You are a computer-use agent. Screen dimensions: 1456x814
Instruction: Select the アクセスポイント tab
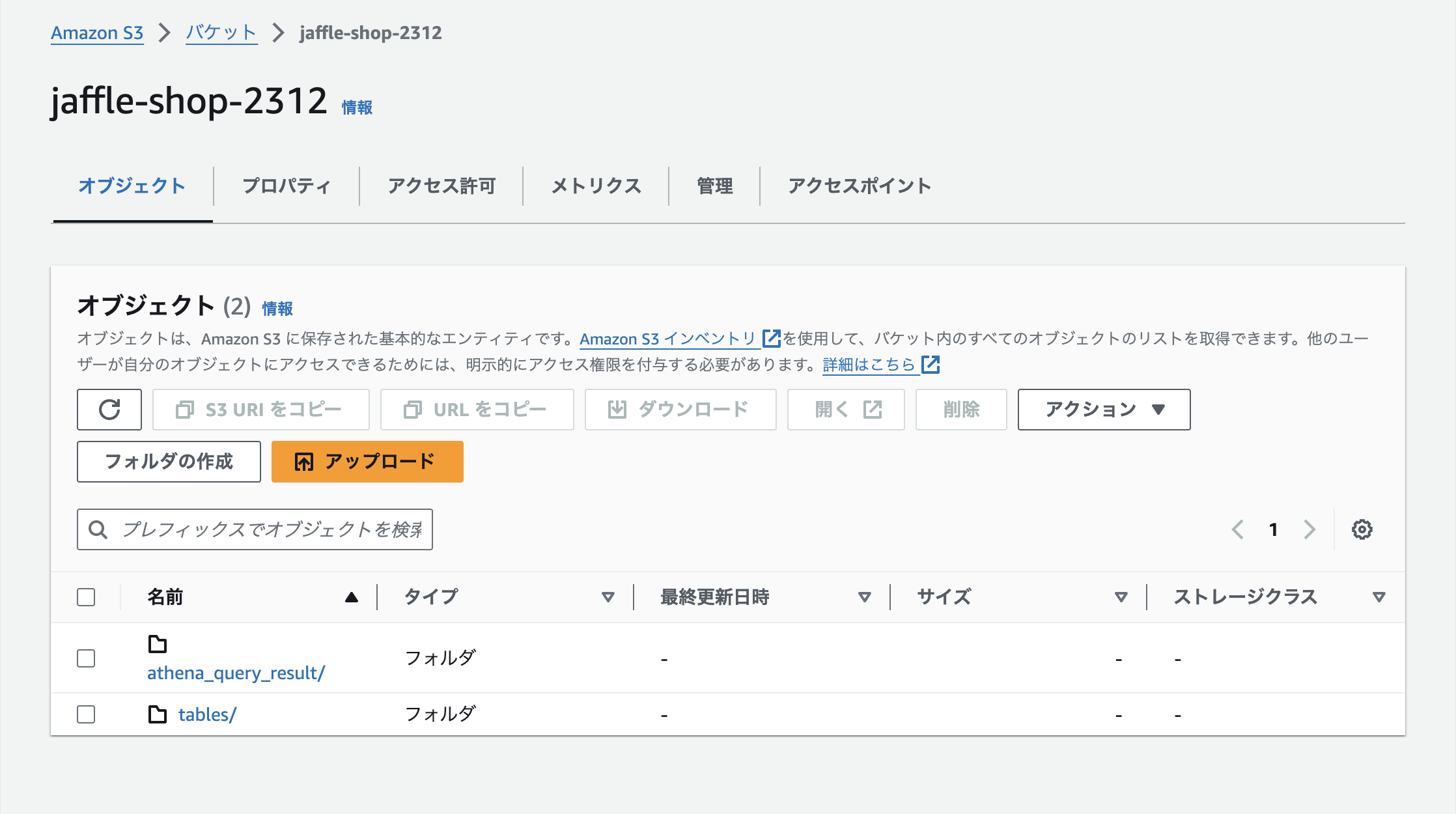pyautogui.click(x=860, y=186)
